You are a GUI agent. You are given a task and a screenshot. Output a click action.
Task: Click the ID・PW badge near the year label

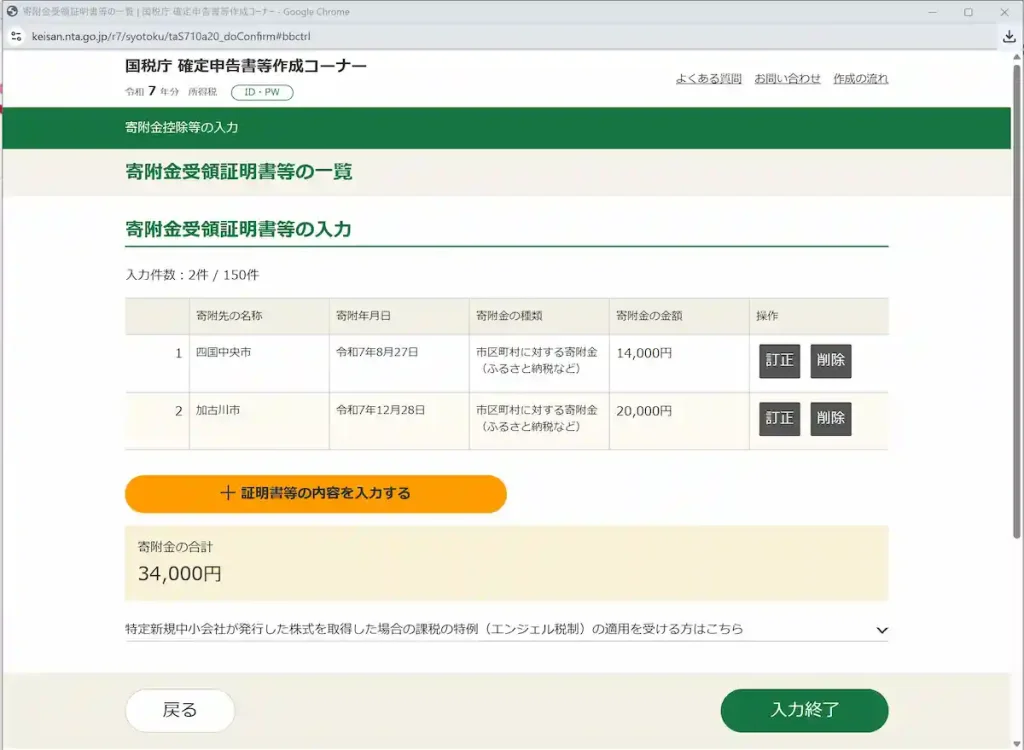[x=261, y=91]
